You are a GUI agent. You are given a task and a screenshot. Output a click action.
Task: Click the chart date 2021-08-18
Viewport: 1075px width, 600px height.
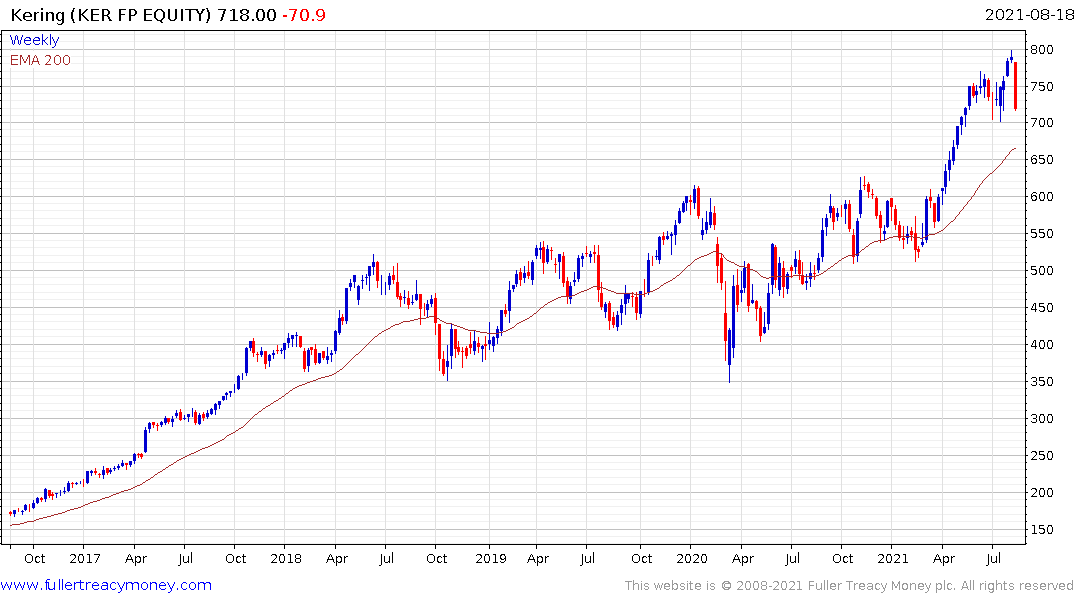tap(1029, 14)
